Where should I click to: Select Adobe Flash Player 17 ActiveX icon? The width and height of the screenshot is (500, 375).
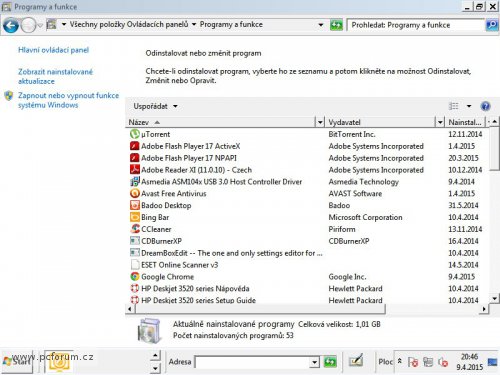pos(135,146)
